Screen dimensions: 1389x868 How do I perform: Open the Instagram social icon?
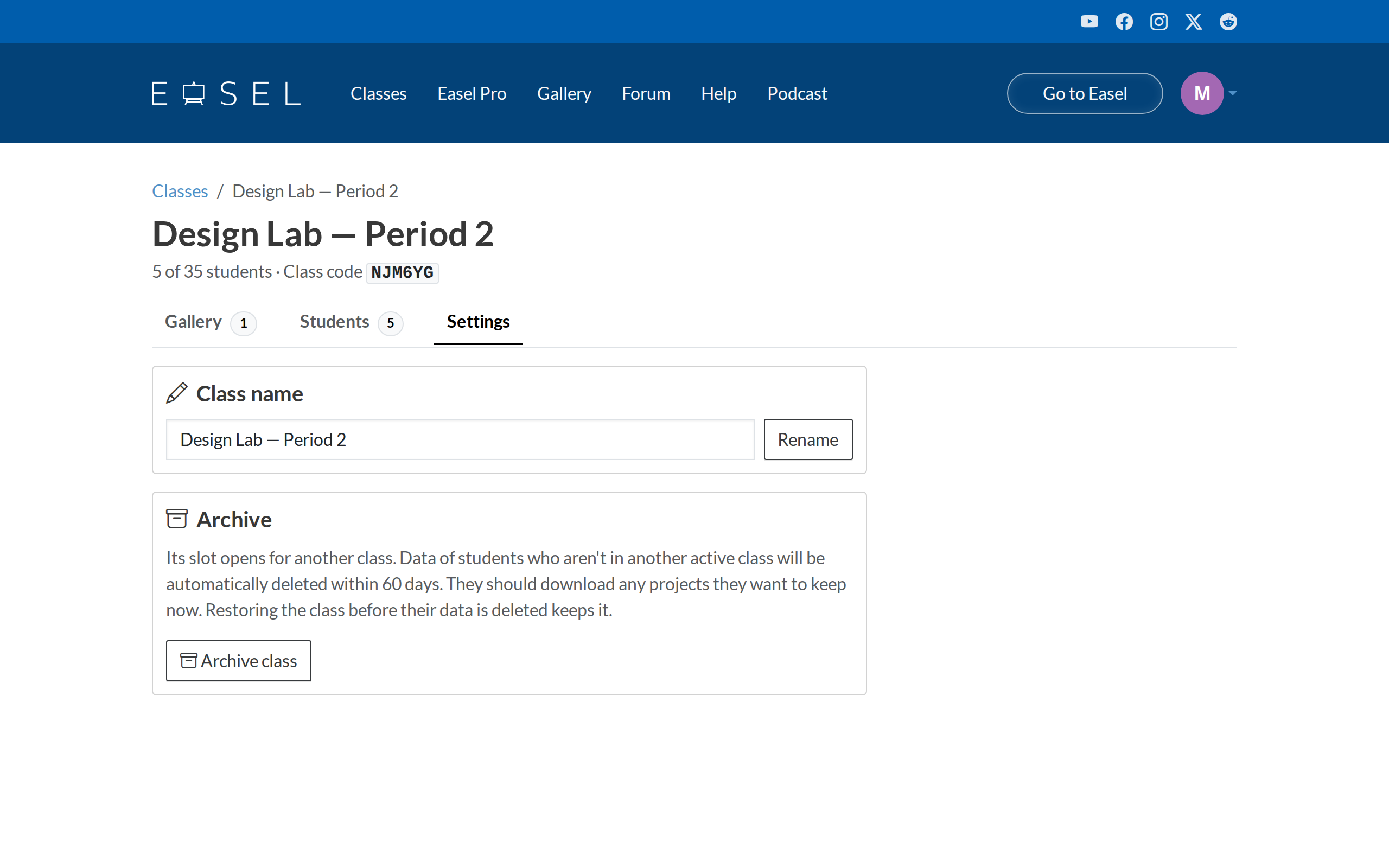point(1158,22)
